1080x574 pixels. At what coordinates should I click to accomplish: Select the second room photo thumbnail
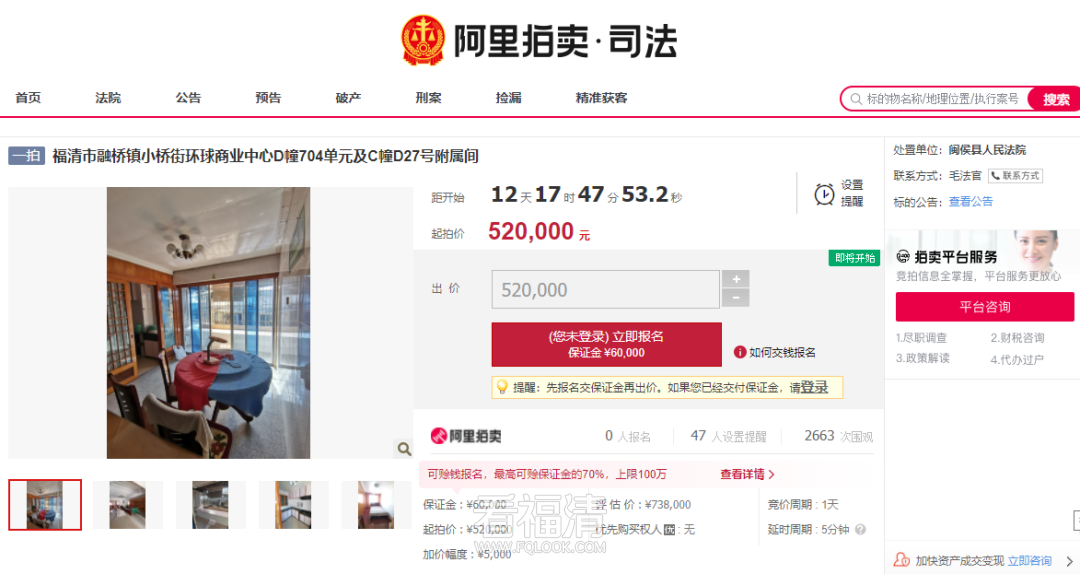pos(127,505)
